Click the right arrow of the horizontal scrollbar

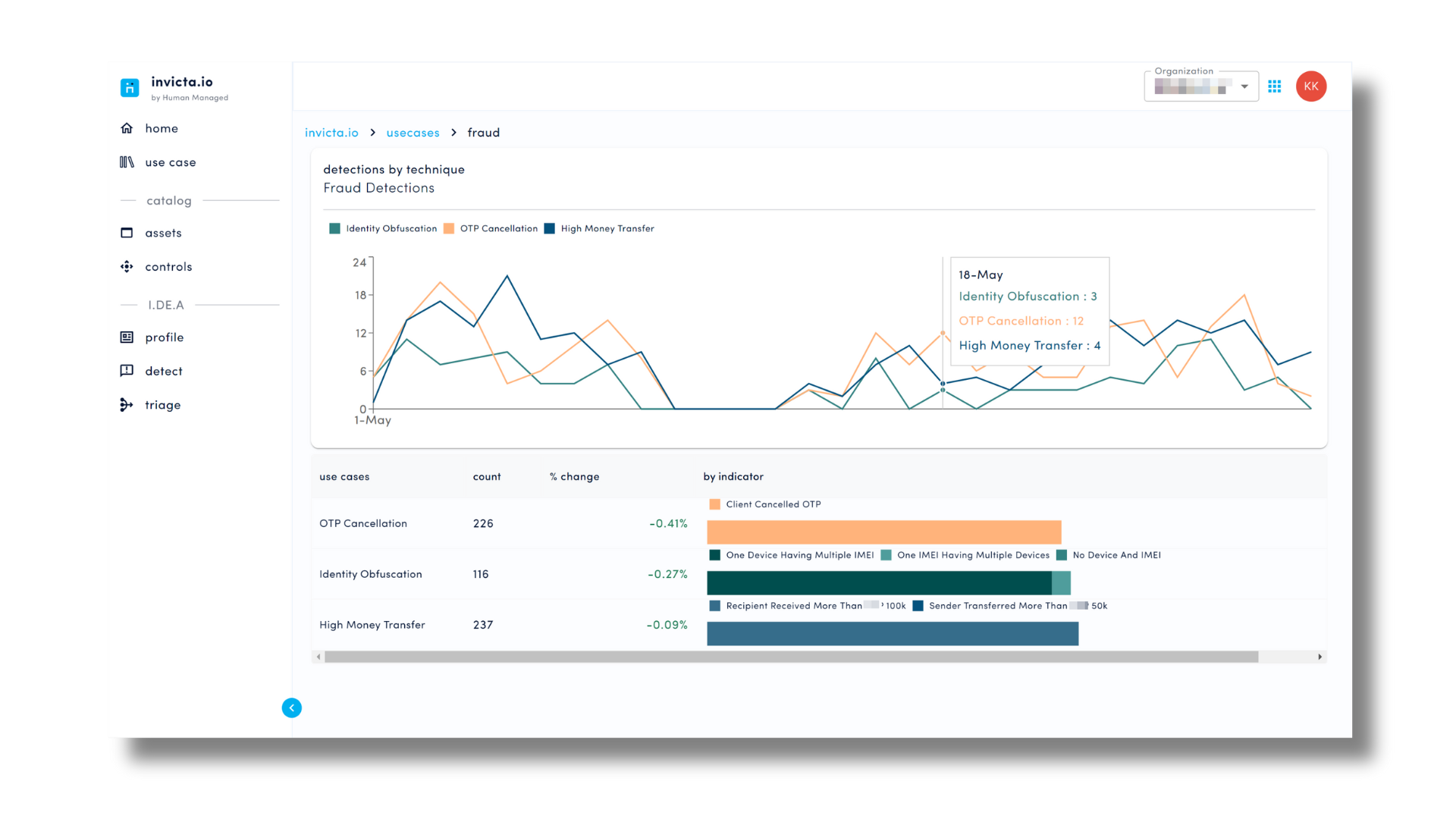click(x=1320, y=657)
